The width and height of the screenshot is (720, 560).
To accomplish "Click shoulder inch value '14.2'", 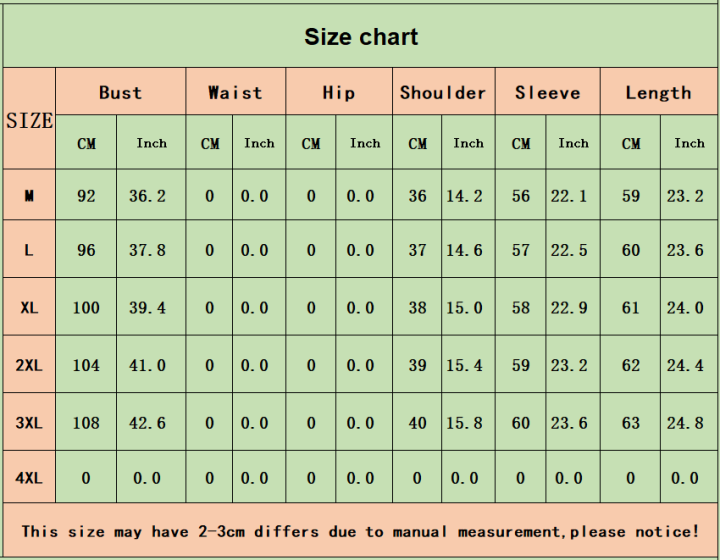I will [x=464, y=196].
